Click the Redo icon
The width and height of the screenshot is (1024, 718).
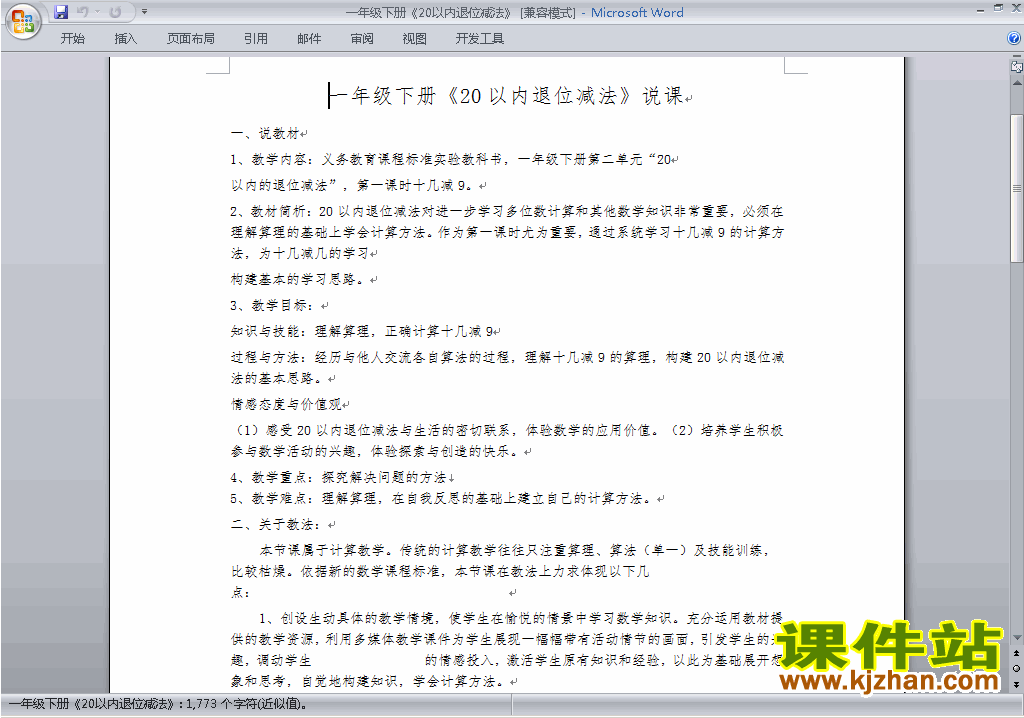[116, 12]
